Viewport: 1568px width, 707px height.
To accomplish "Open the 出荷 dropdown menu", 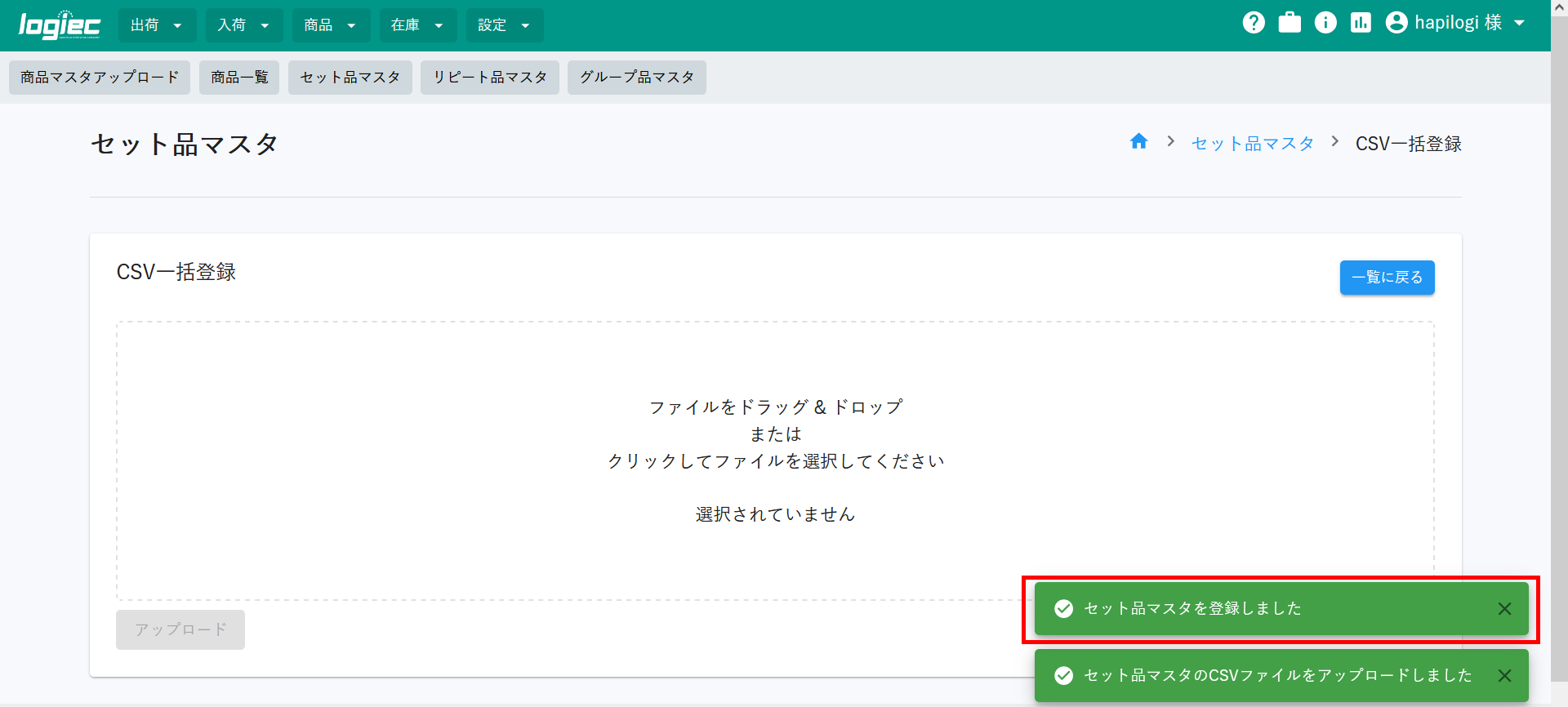I will pos(157,25).
